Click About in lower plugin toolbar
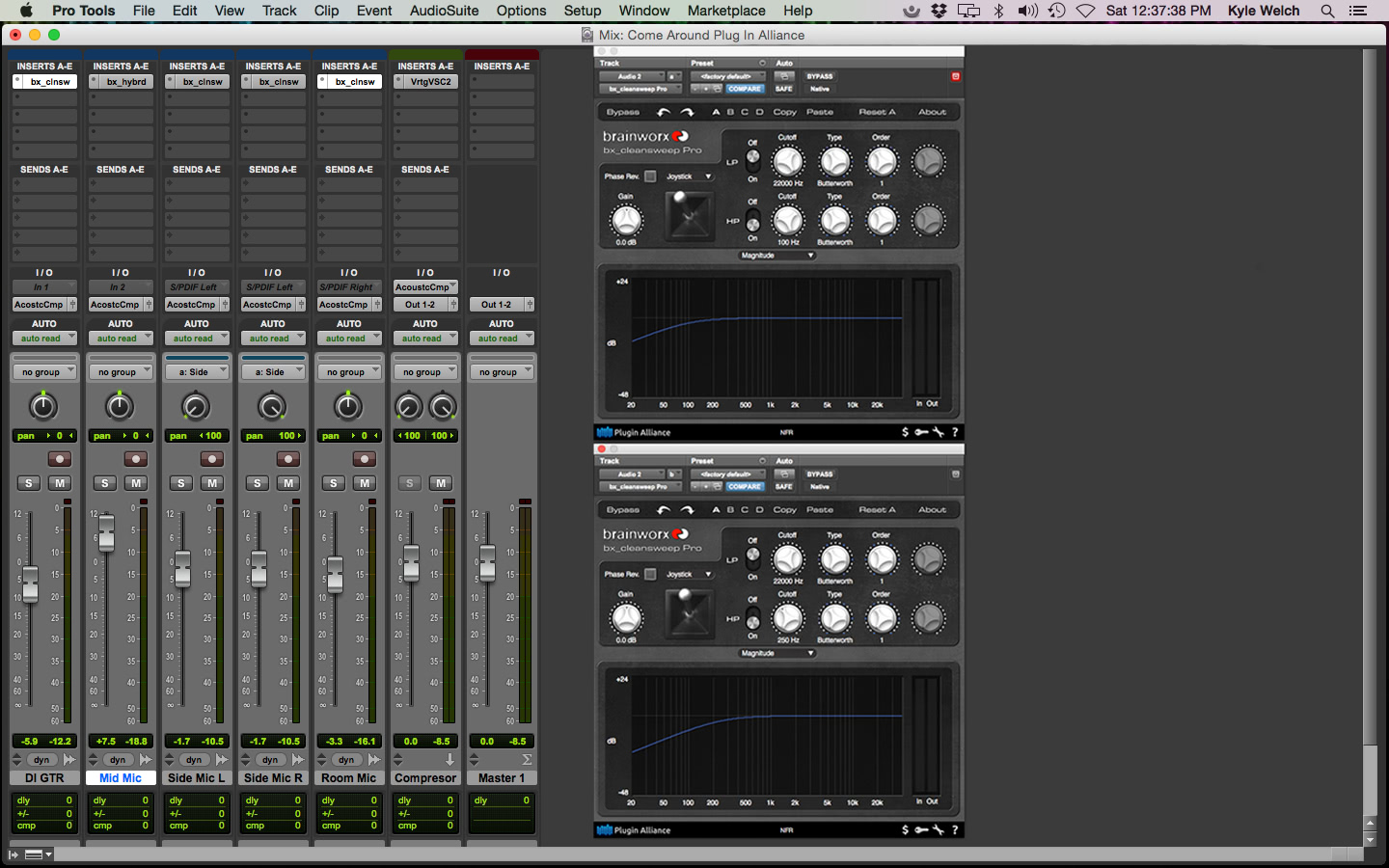Screen dimensions: 1389x868 point(932,509)
